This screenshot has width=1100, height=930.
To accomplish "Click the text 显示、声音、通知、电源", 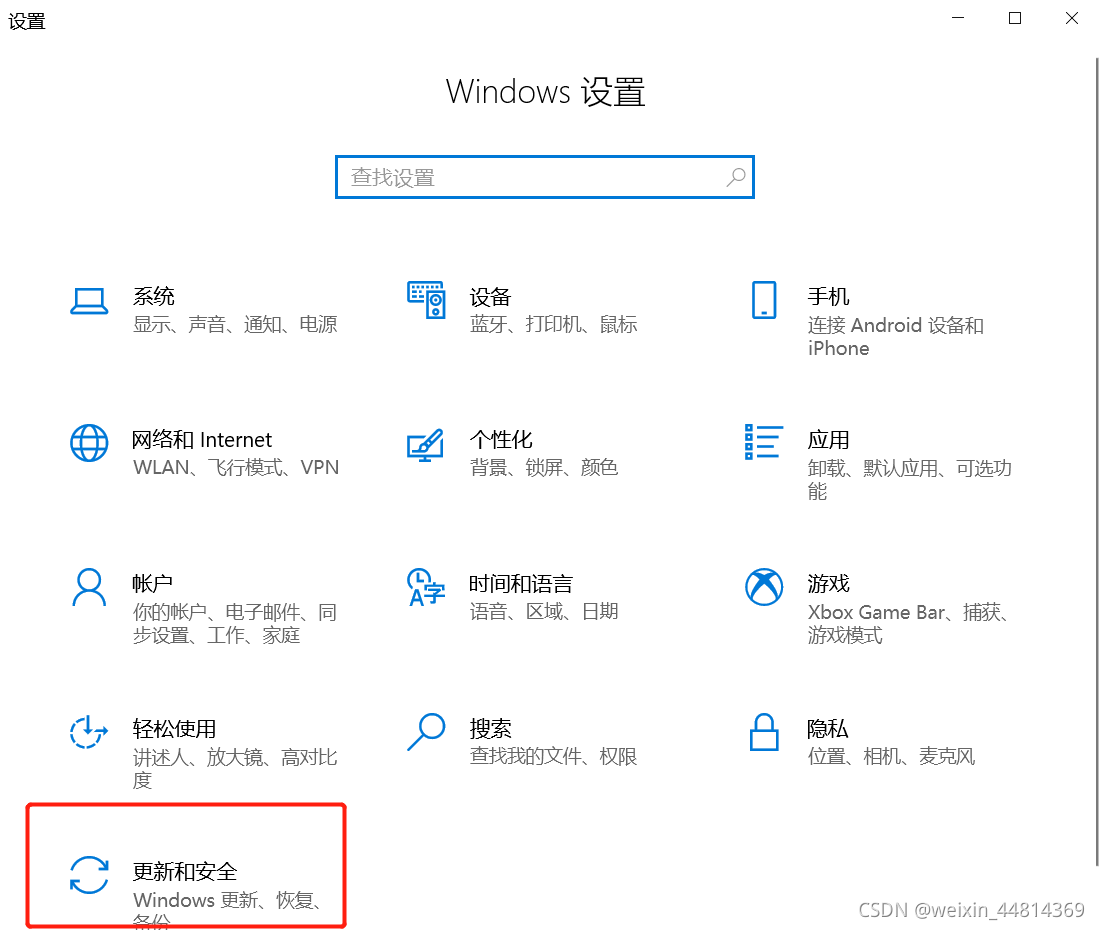I will (235, 324).
